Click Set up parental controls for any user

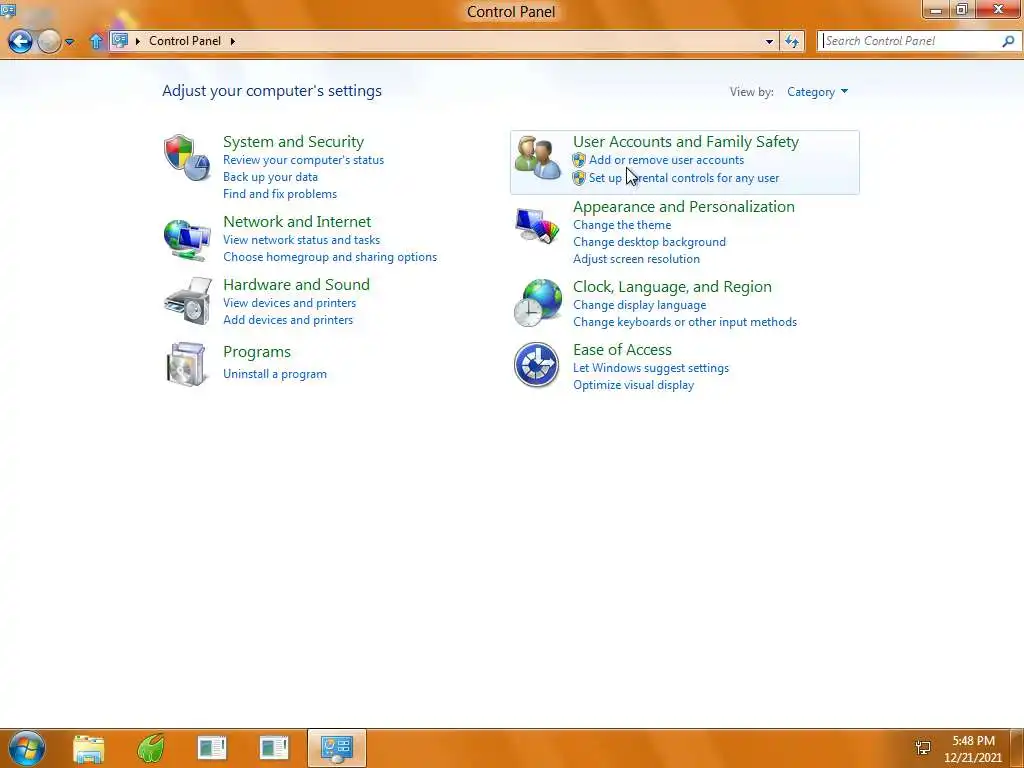pyautogui.click(x=684, y=178)
